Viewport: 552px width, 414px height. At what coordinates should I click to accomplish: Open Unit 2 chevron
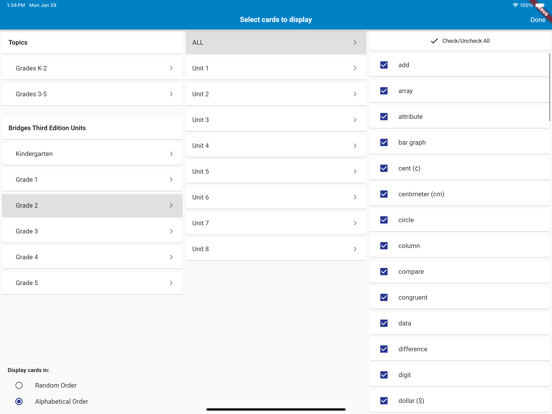[355, 94]
